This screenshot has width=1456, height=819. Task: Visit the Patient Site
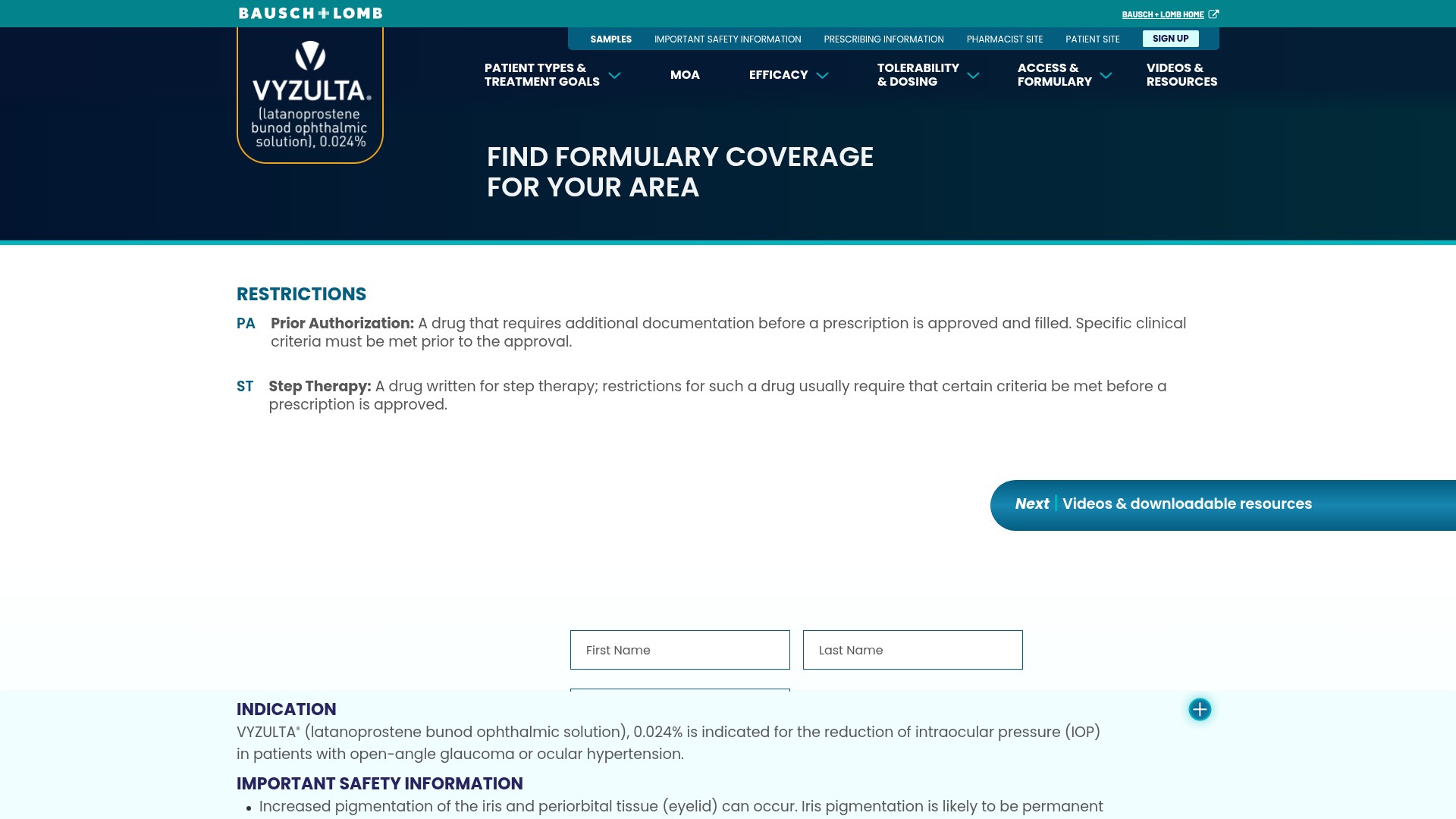(x=1092, y=39)
